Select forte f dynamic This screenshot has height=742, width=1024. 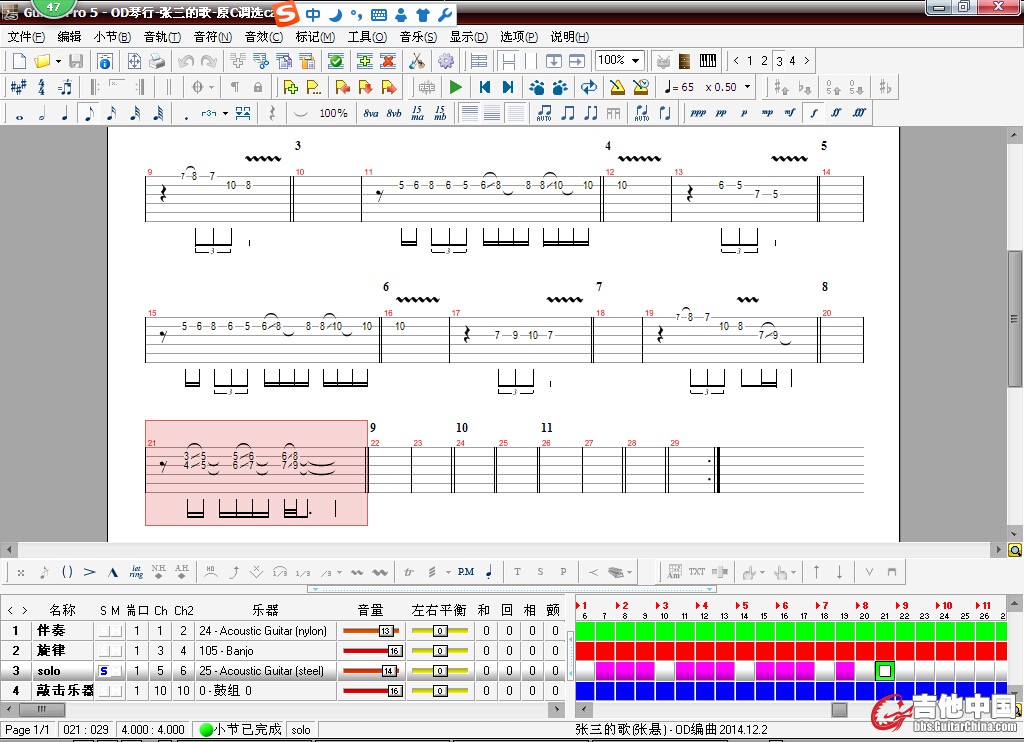coord(814,113)
